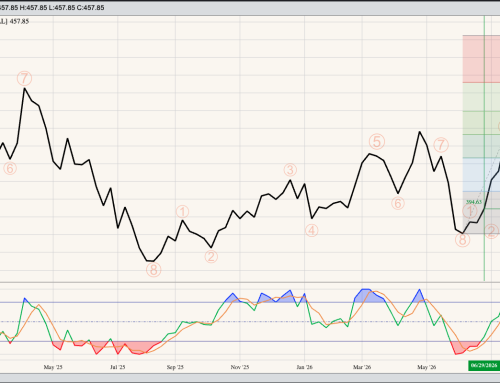500x383 pixels.
Task: Select wave marker 8 below the August 2025 low
Action: [154, 270]
